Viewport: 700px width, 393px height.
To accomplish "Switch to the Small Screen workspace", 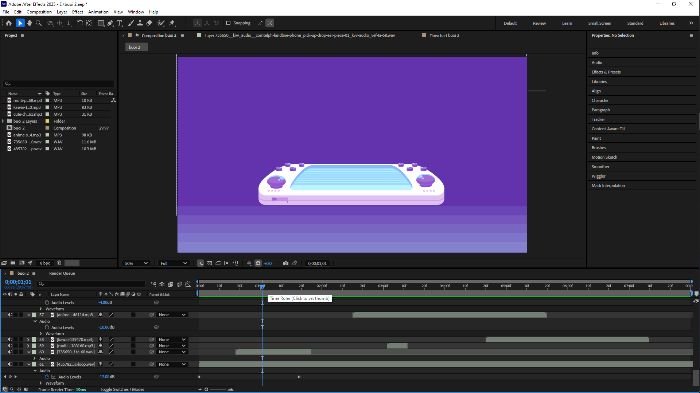I will point(599,23).
